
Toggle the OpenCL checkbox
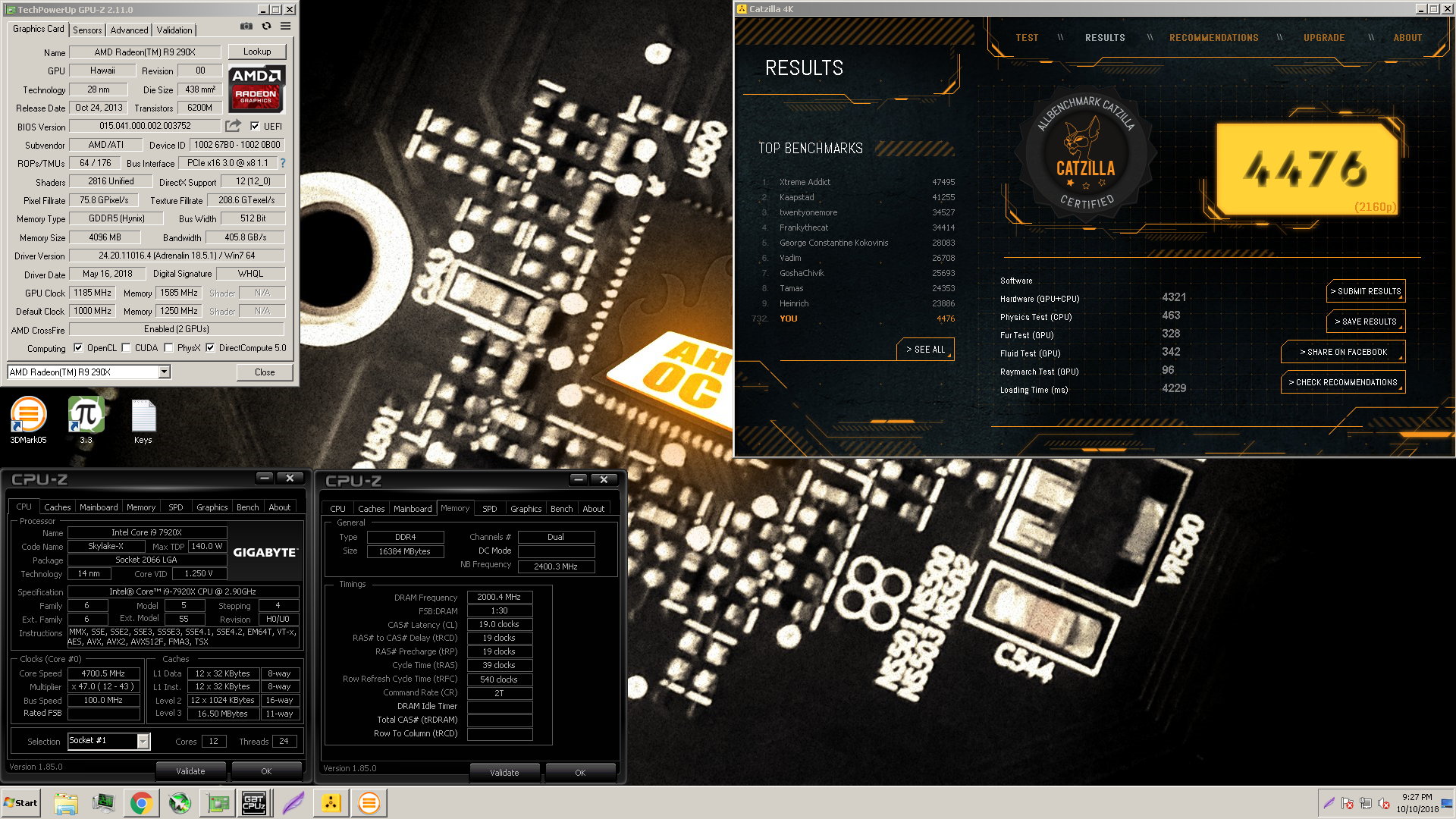tap(78, 348)
